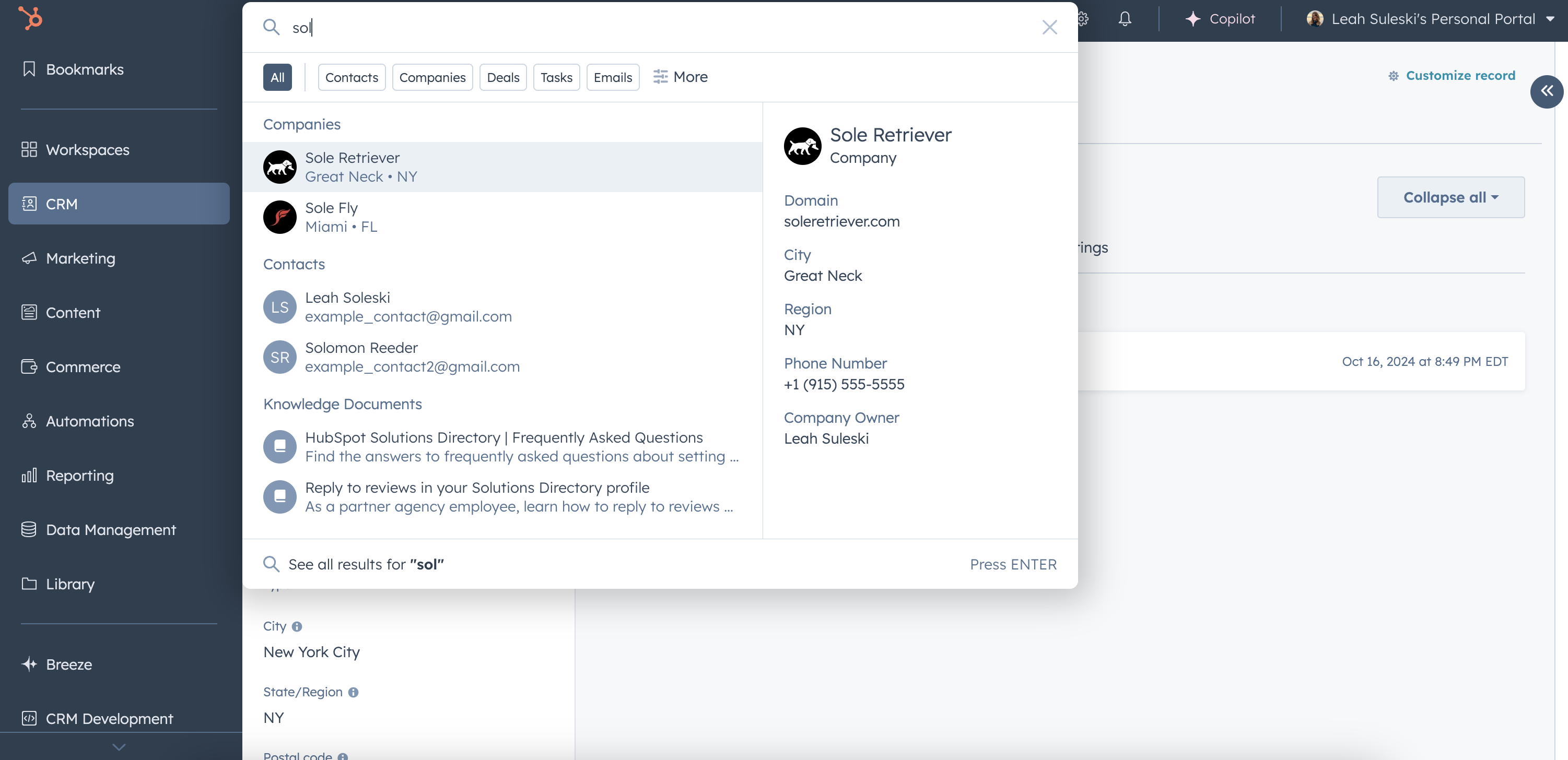Click Customize record
The width and height of the screenshot is (1568, 760).
click(x=1452, y=76)
